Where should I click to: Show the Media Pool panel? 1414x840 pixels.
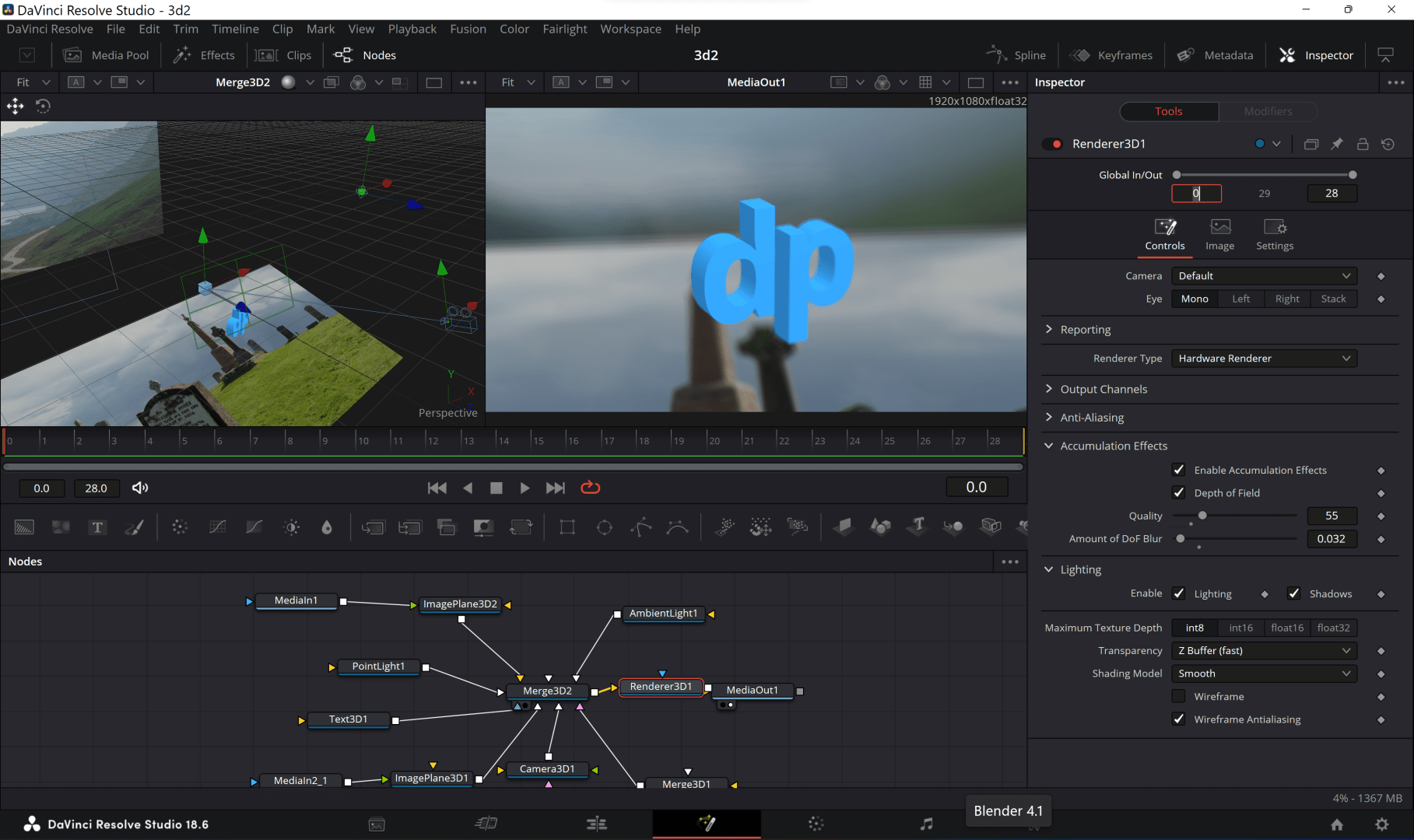click(107, 54)
